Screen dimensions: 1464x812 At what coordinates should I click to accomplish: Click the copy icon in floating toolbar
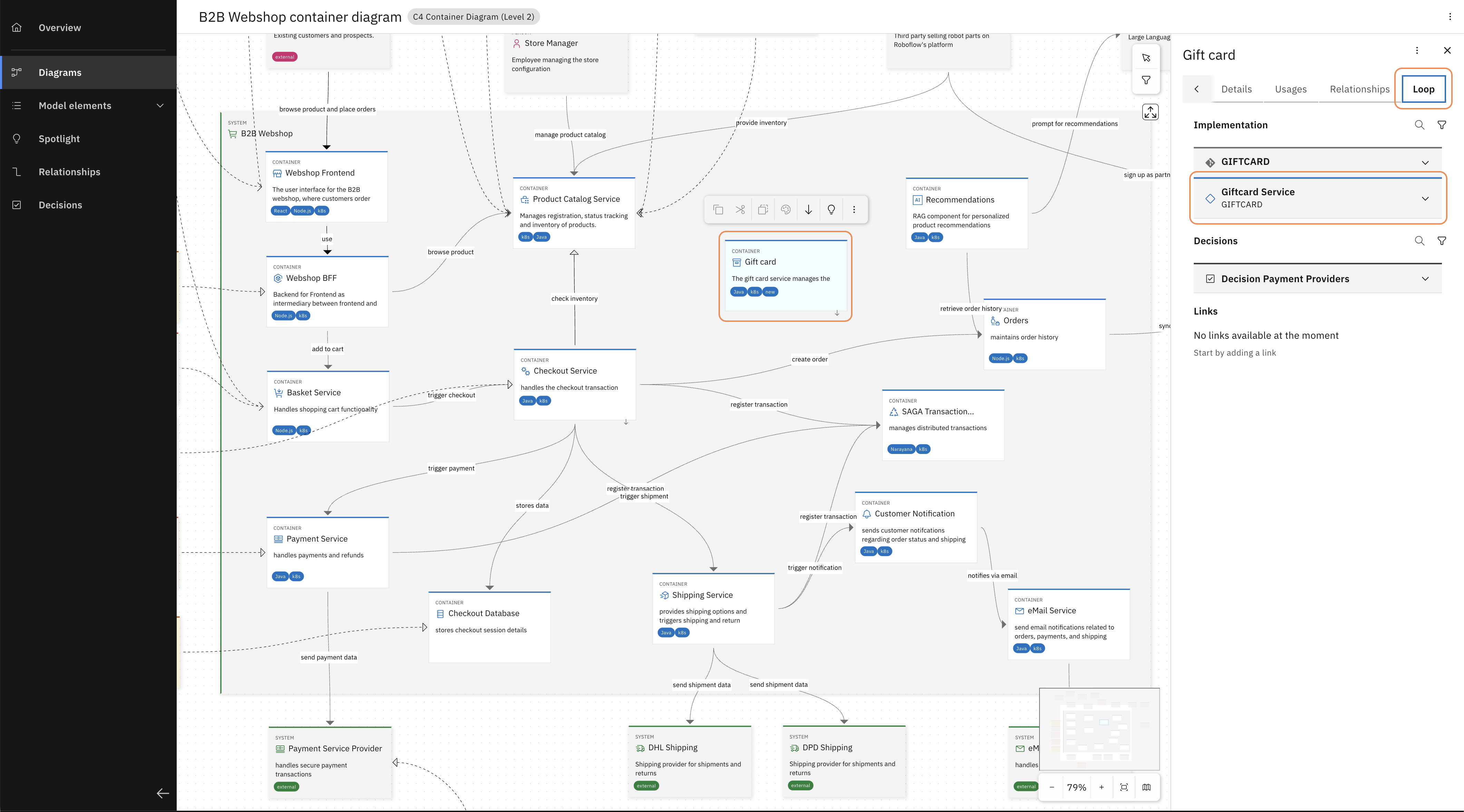click(x=718, y=210)
